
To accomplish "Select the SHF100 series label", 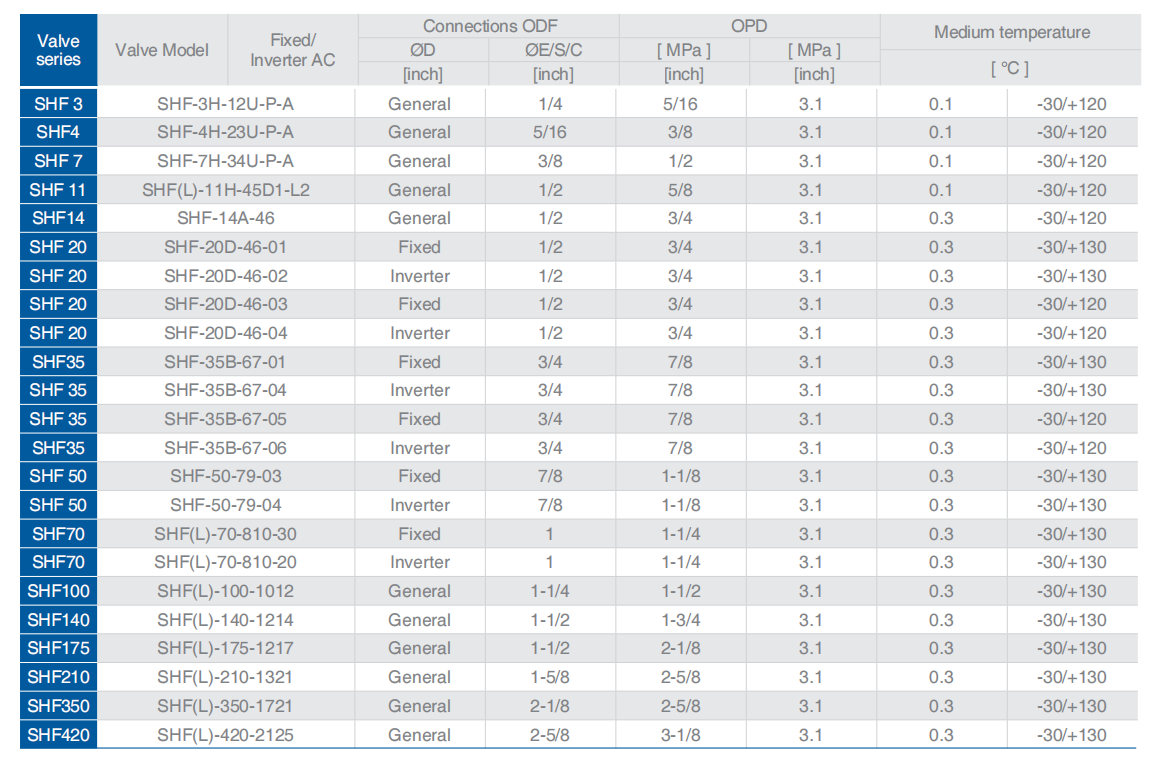I will [x=58, y=591].
